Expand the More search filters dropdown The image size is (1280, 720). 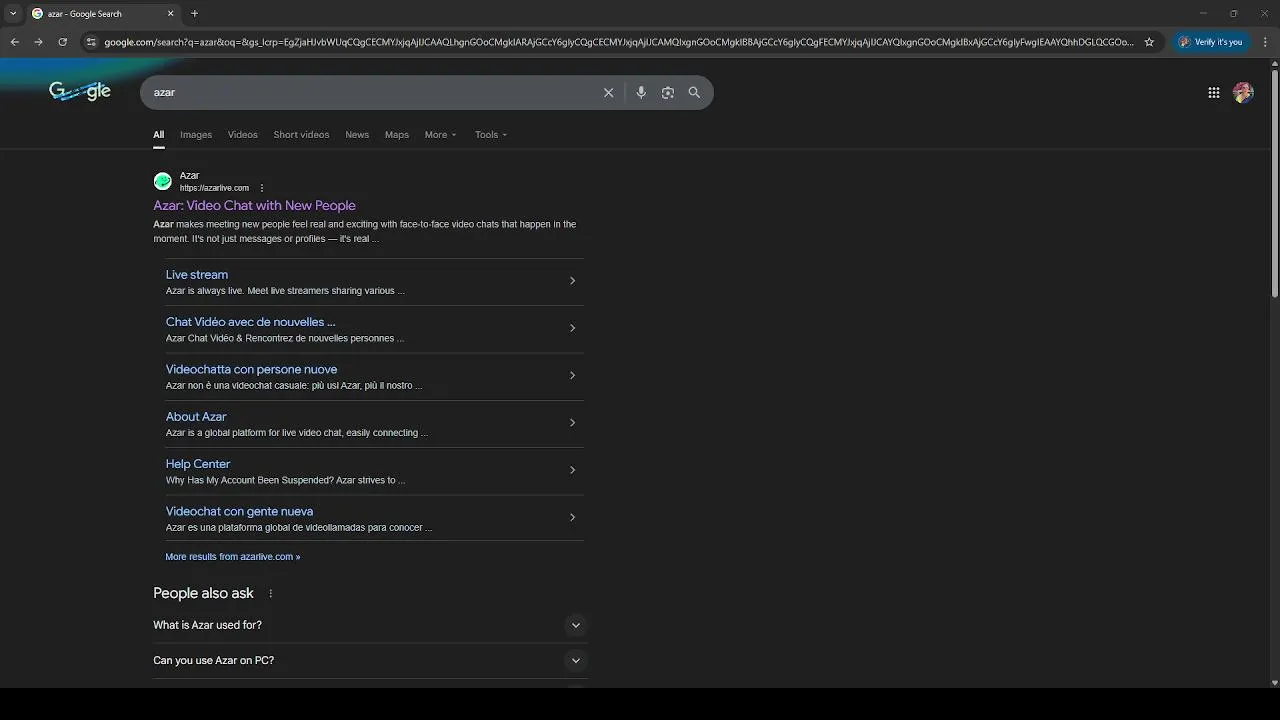pos(440,135)
